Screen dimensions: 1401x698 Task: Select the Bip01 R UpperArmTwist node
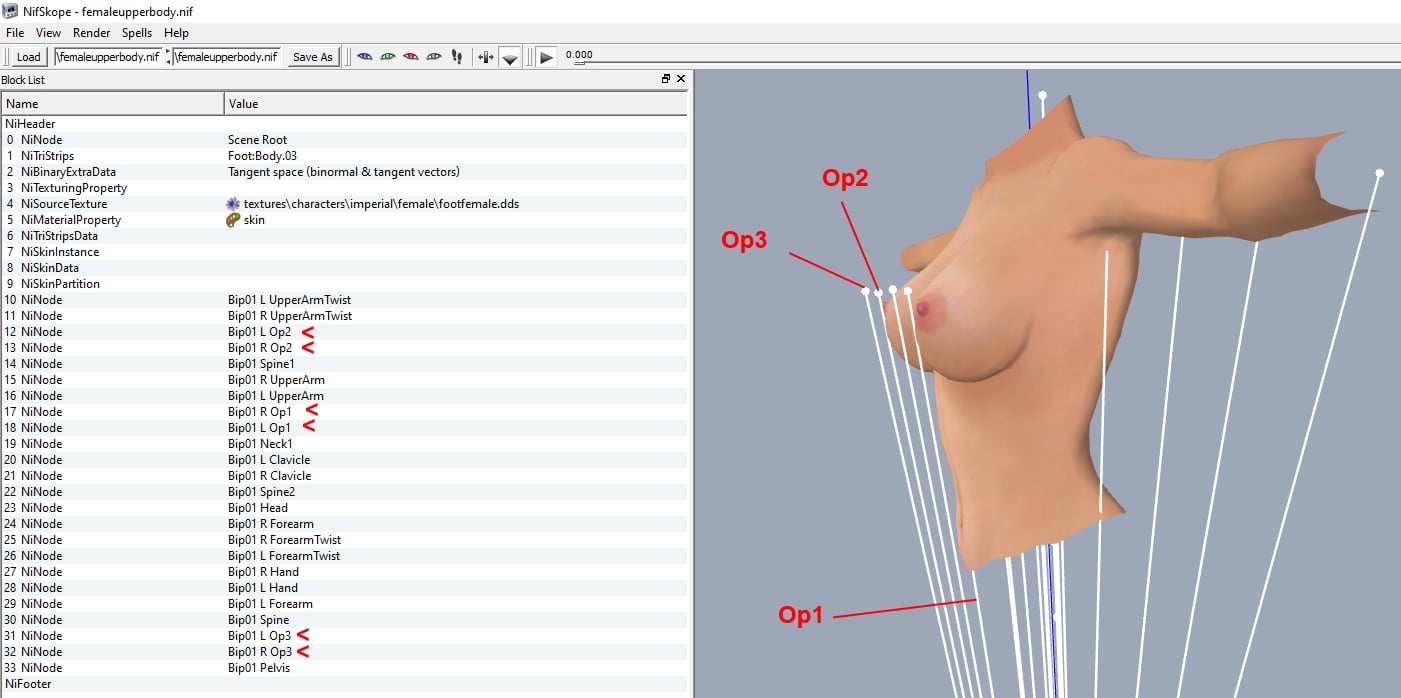click(x=344, y=316)
